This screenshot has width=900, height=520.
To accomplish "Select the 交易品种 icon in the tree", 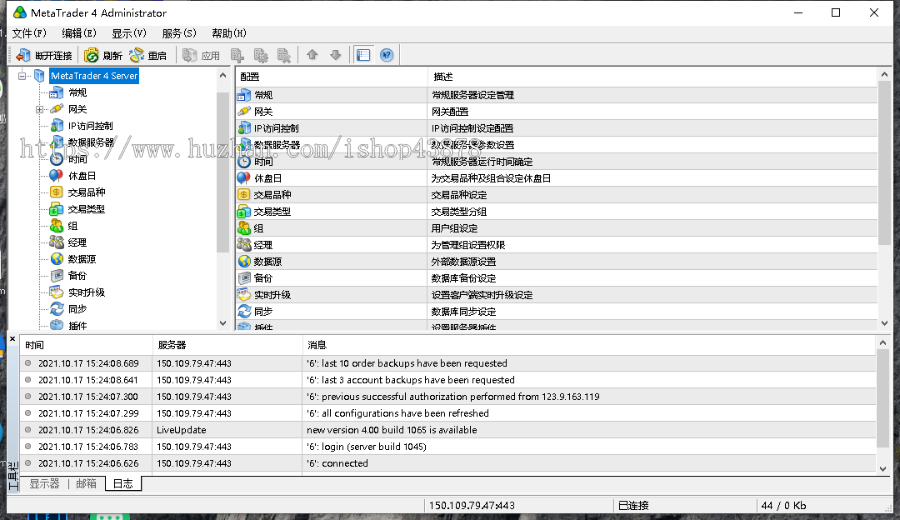I will point(56,192).
